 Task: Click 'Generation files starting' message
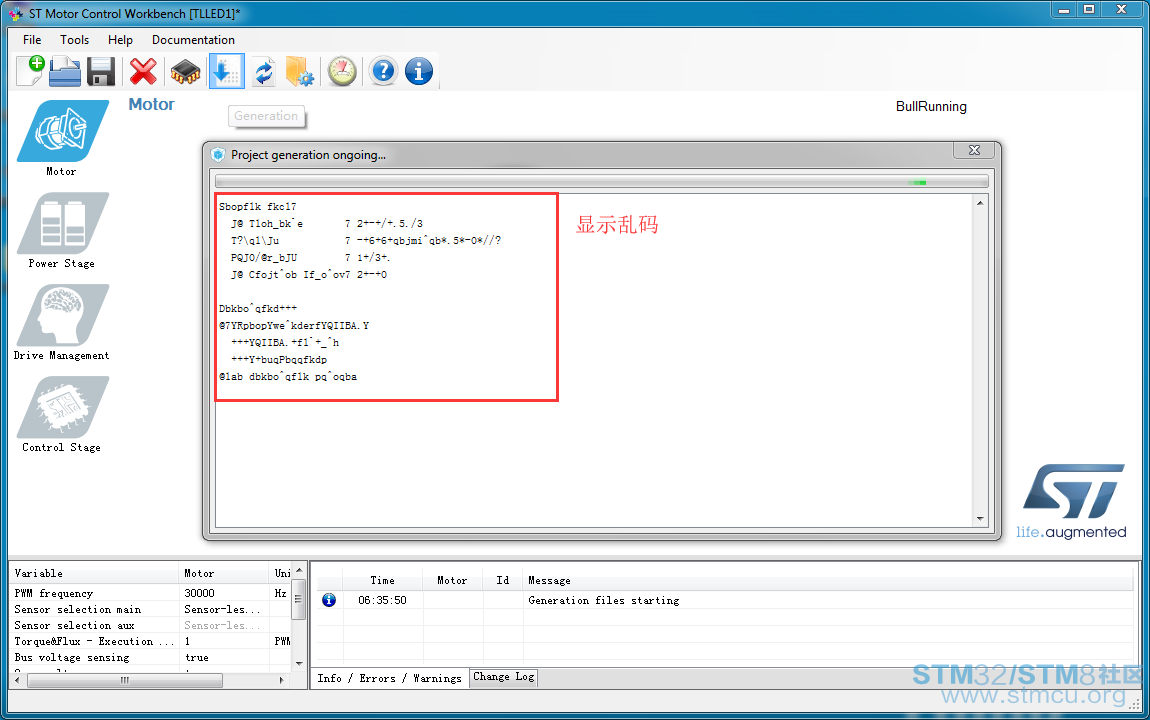coord(604,600)
